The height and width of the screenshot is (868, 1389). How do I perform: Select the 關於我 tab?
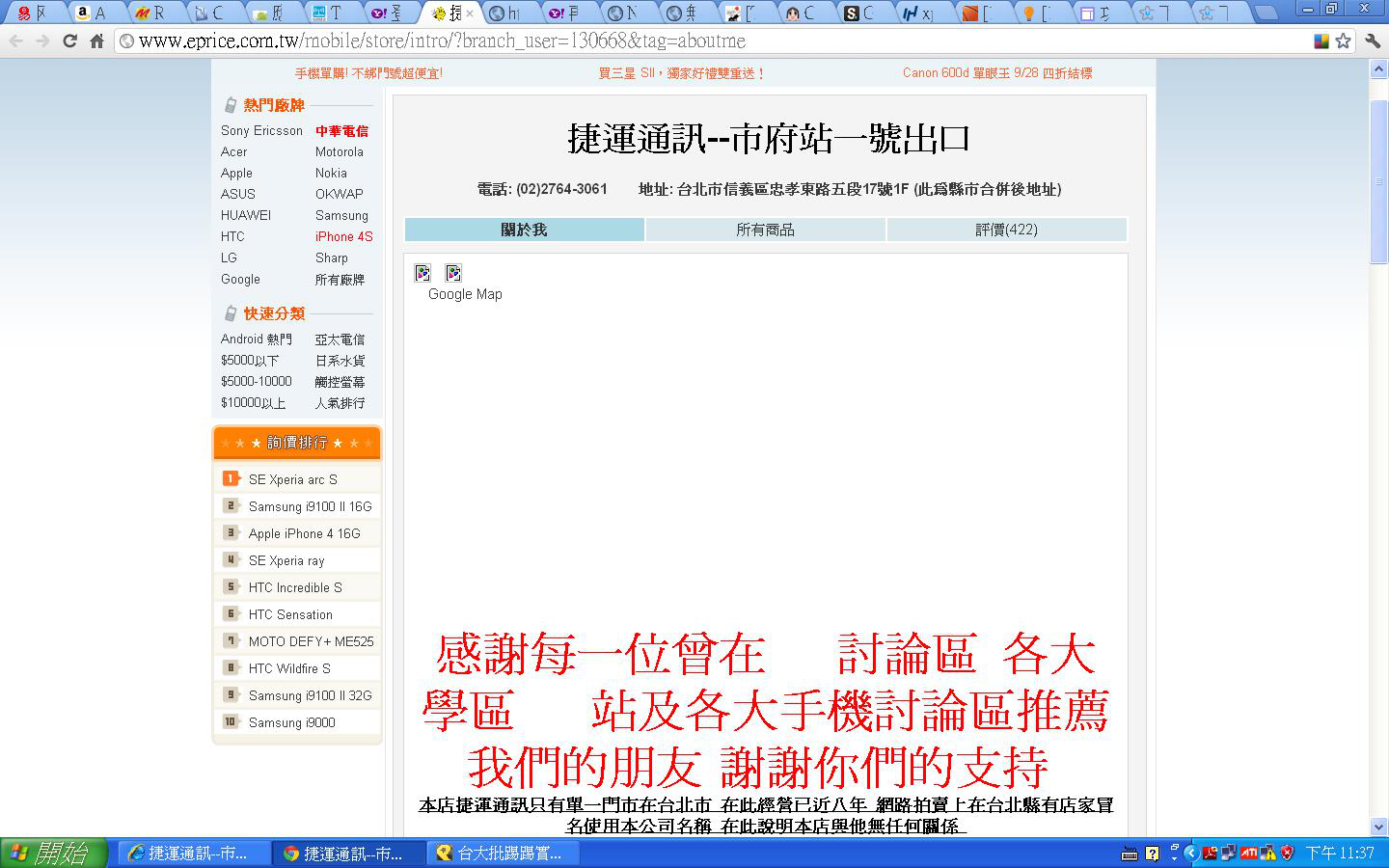[x=524, y=230]
